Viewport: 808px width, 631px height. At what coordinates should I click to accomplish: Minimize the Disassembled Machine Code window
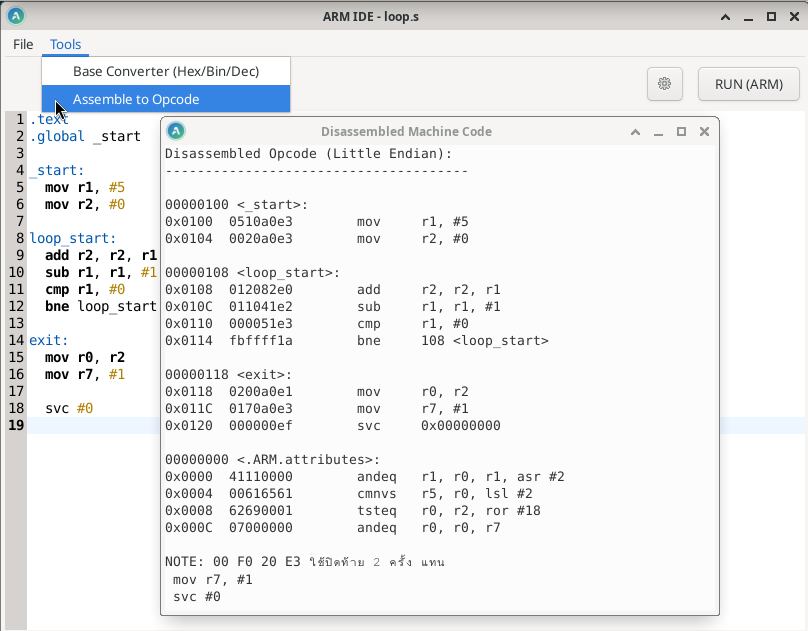(x=658, y=132)
